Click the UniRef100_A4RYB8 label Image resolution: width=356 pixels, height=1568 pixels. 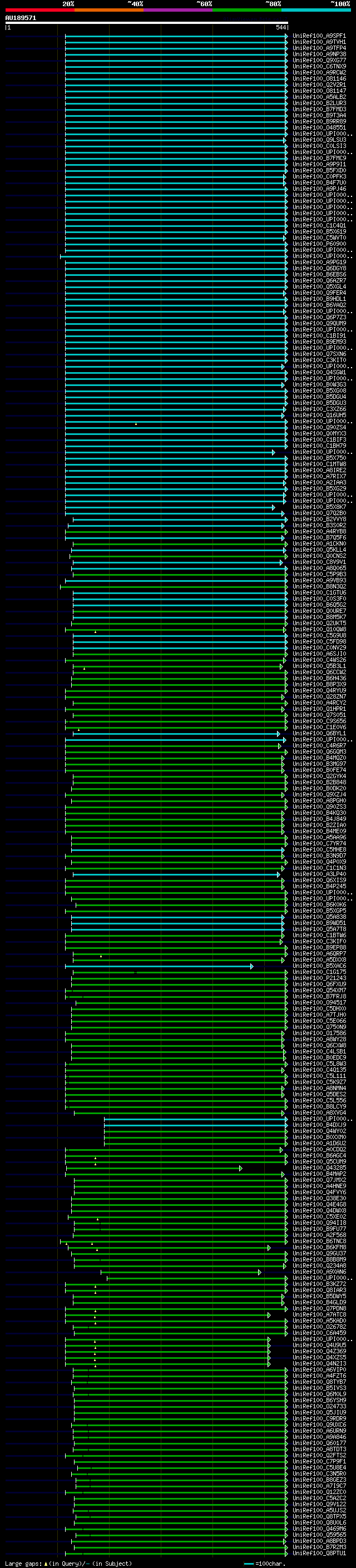[319, 532]
